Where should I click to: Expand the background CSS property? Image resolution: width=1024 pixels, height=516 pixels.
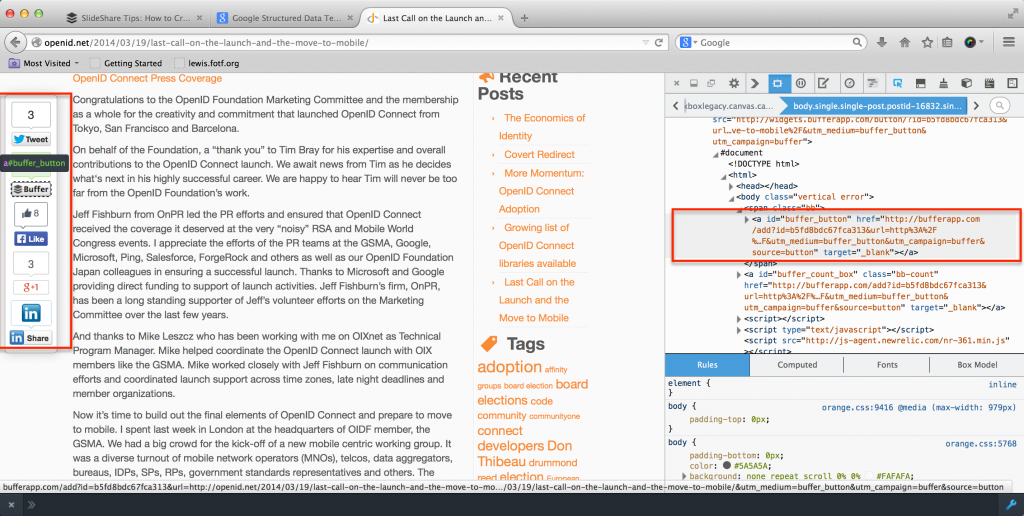click(x=684, y=477)
